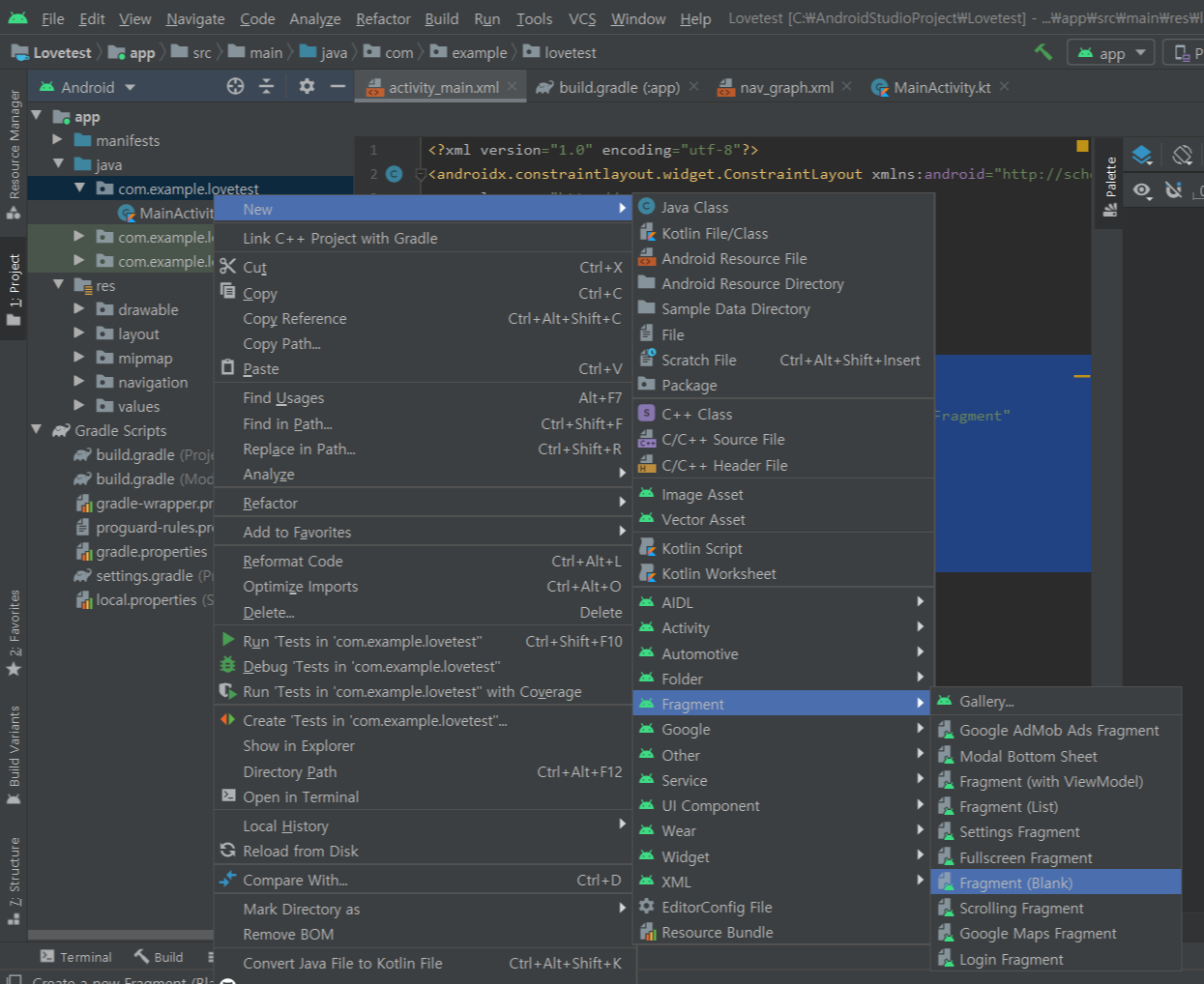Screen dimensions: 1204x984
Task: Select Login Fragment option
Action: [x=1056, y=959]
